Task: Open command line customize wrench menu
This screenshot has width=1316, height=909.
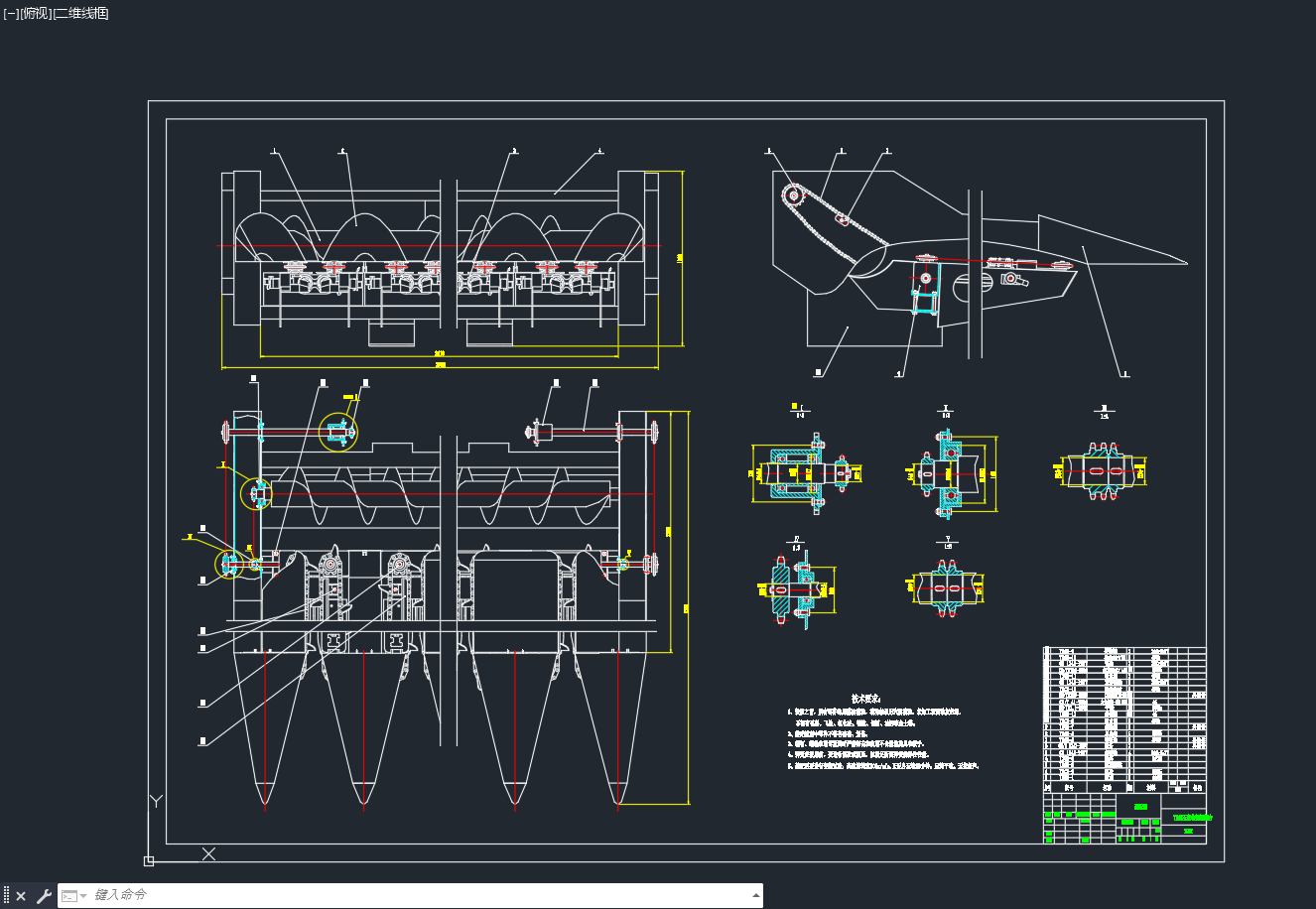Action: point(44,896)
